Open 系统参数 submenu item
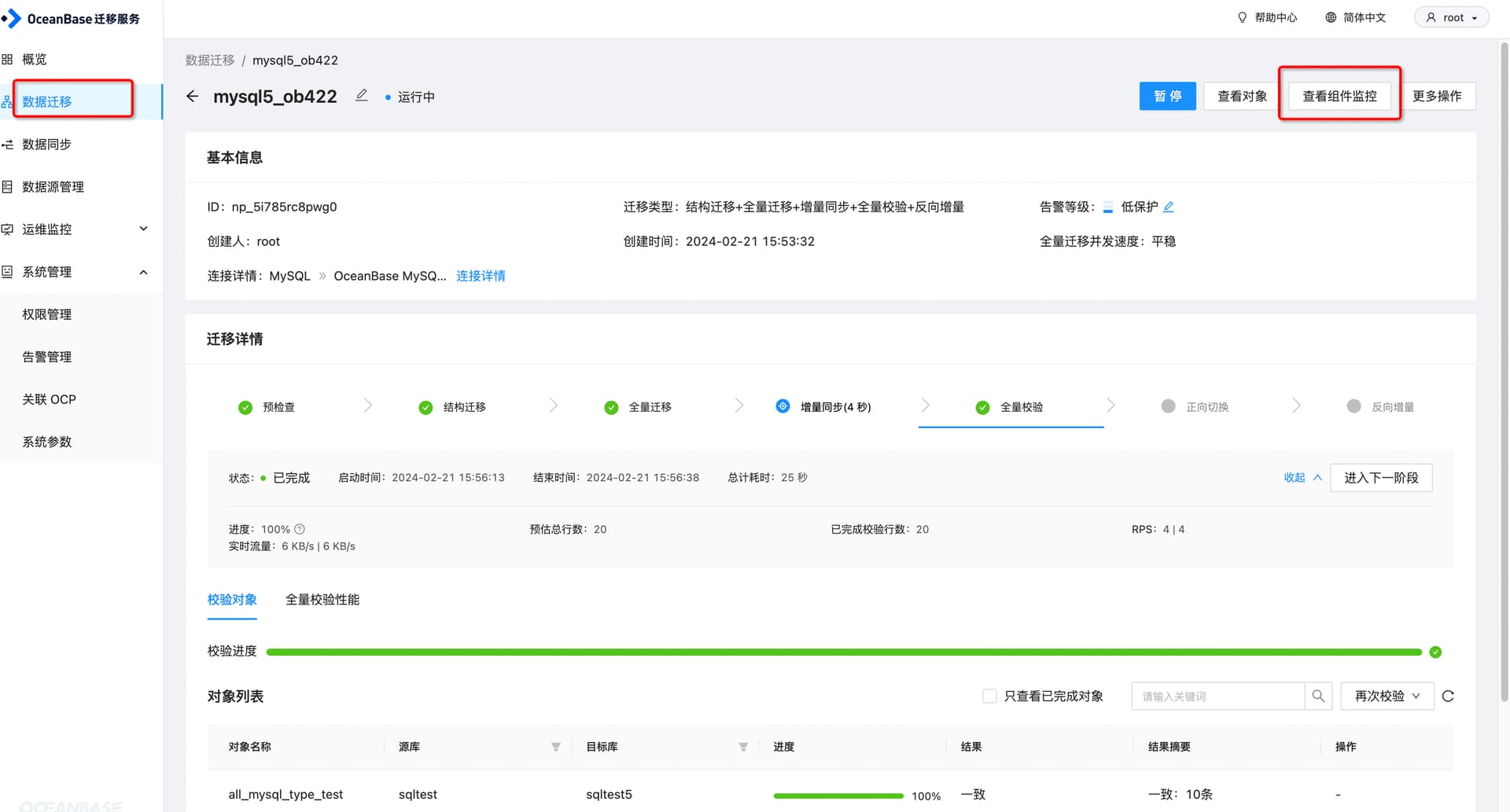The width and height of the screenshot is (1510, 812). [x=47, y=442]
